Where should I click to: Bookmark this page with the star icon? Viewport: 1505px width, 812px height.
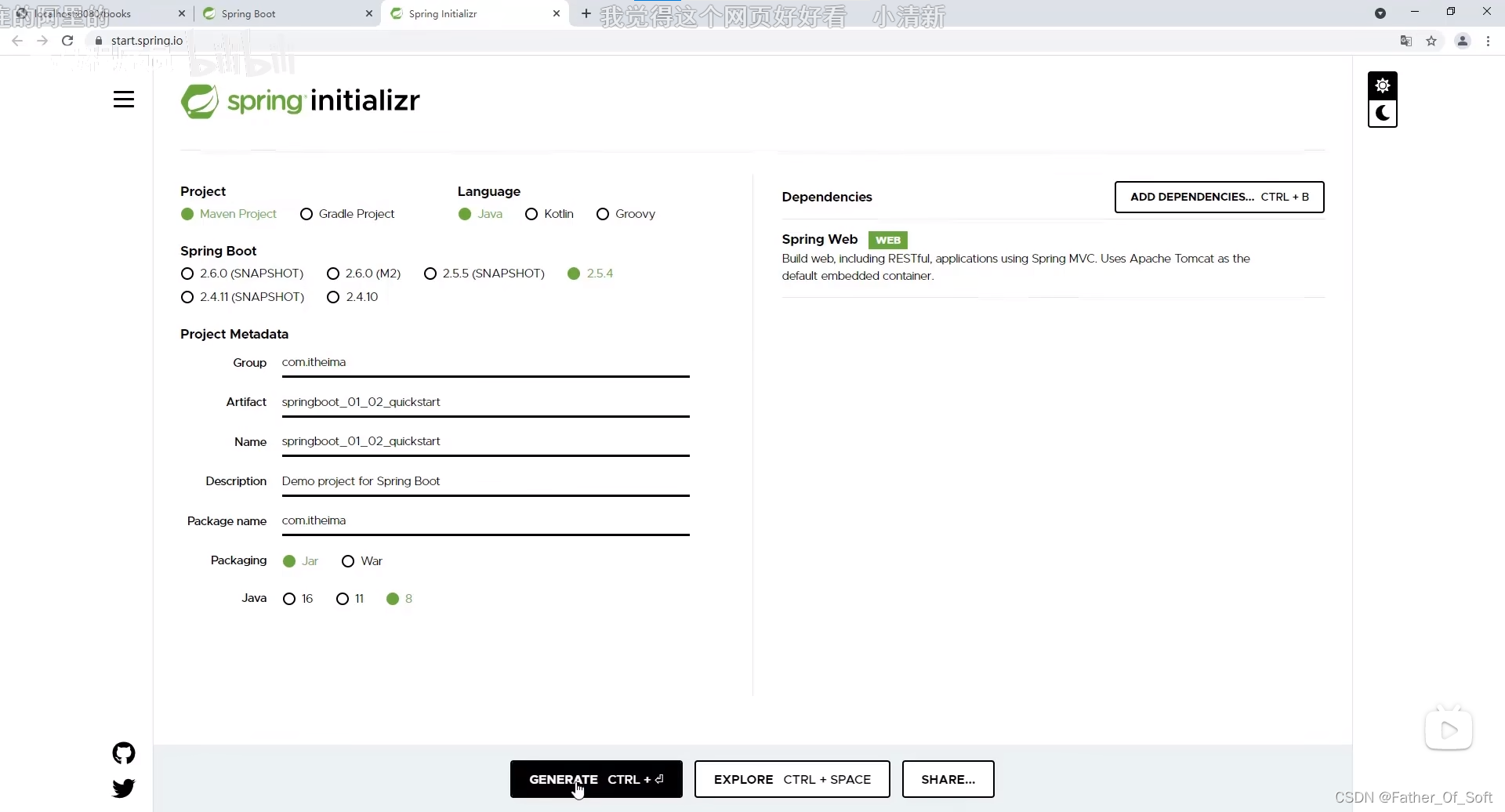(x=1431, y=41)
